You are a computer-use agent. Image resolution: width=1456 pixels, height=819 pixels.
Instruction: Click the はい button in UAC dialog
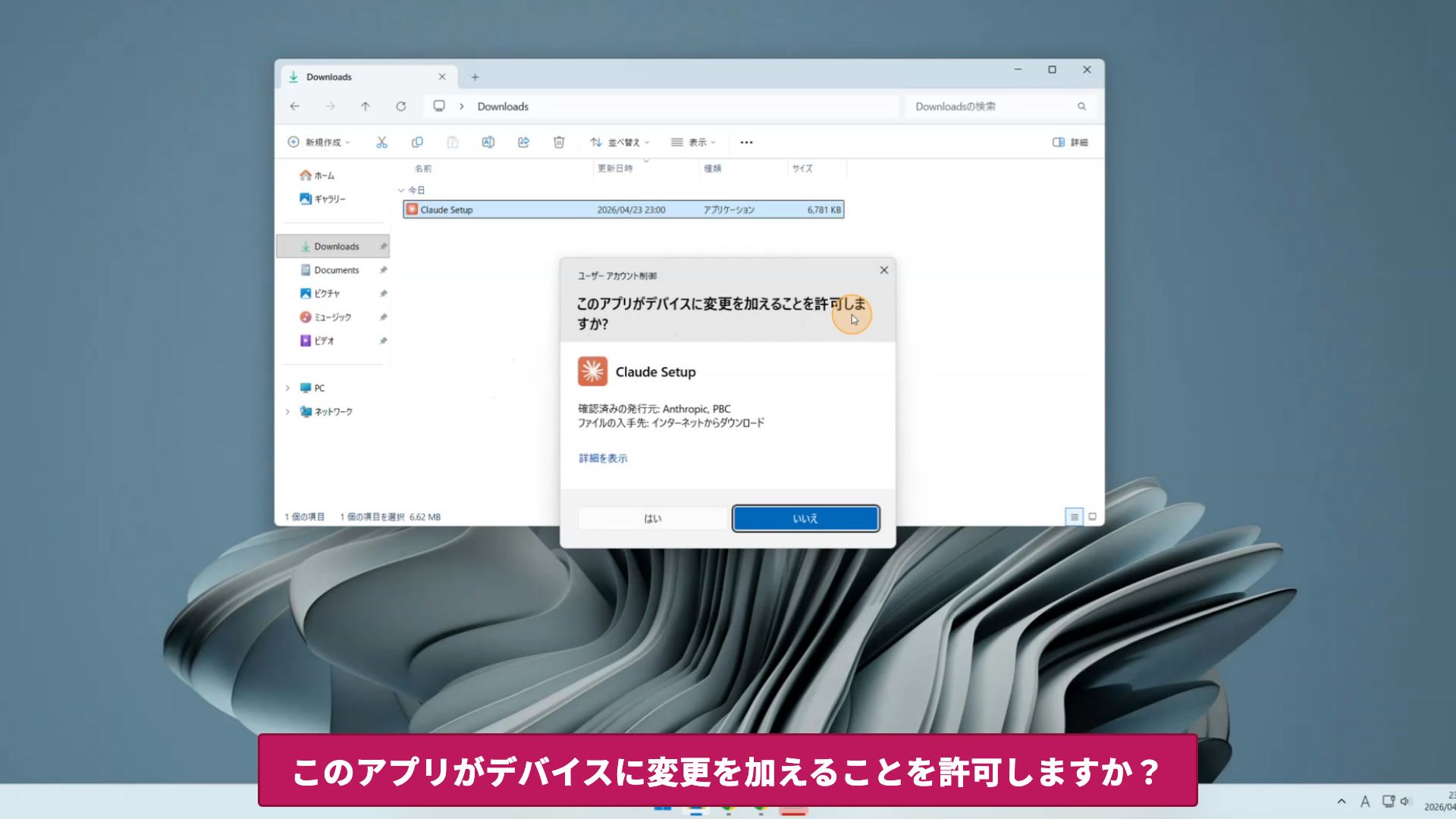[652, 519]
